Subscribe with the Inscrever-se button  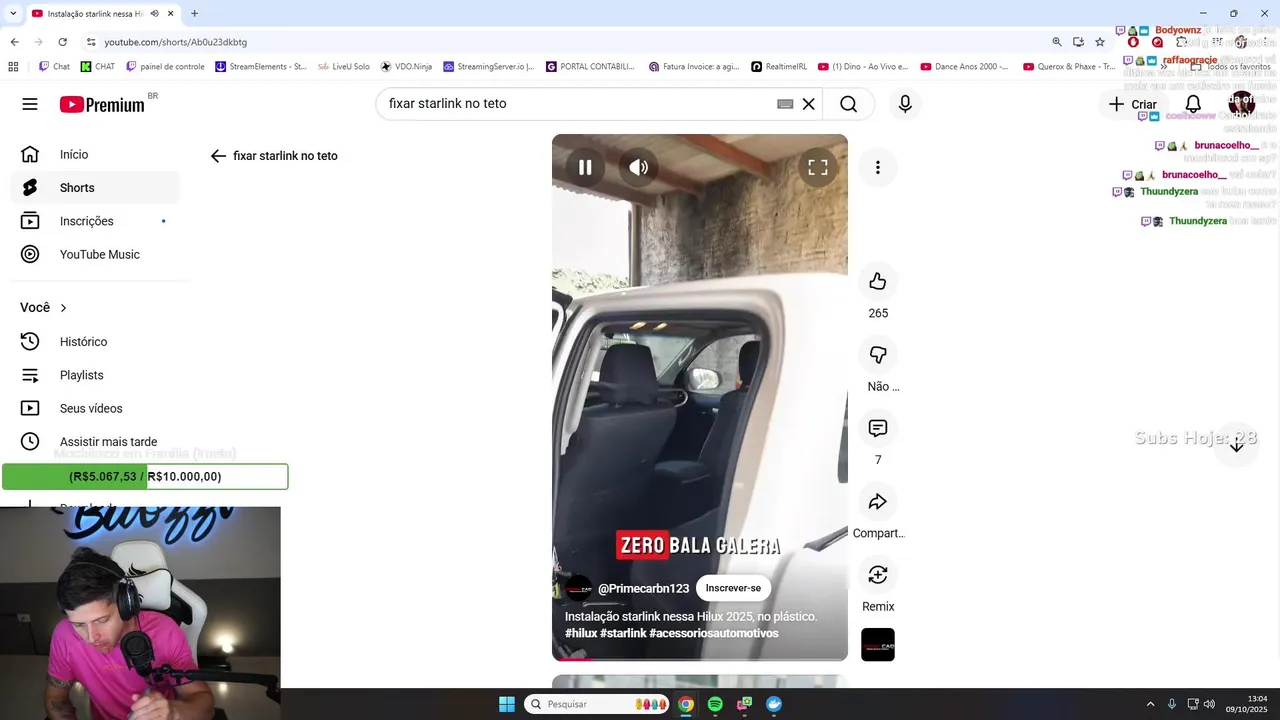733,588
